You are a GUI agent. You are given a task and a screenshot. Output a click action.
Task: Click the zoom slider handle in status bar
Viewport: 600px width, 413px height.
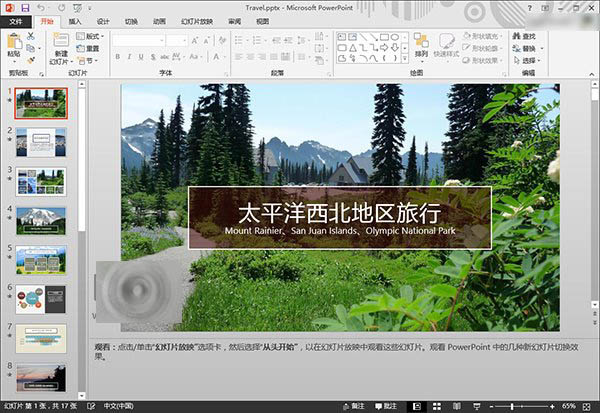tap(512, 406)
